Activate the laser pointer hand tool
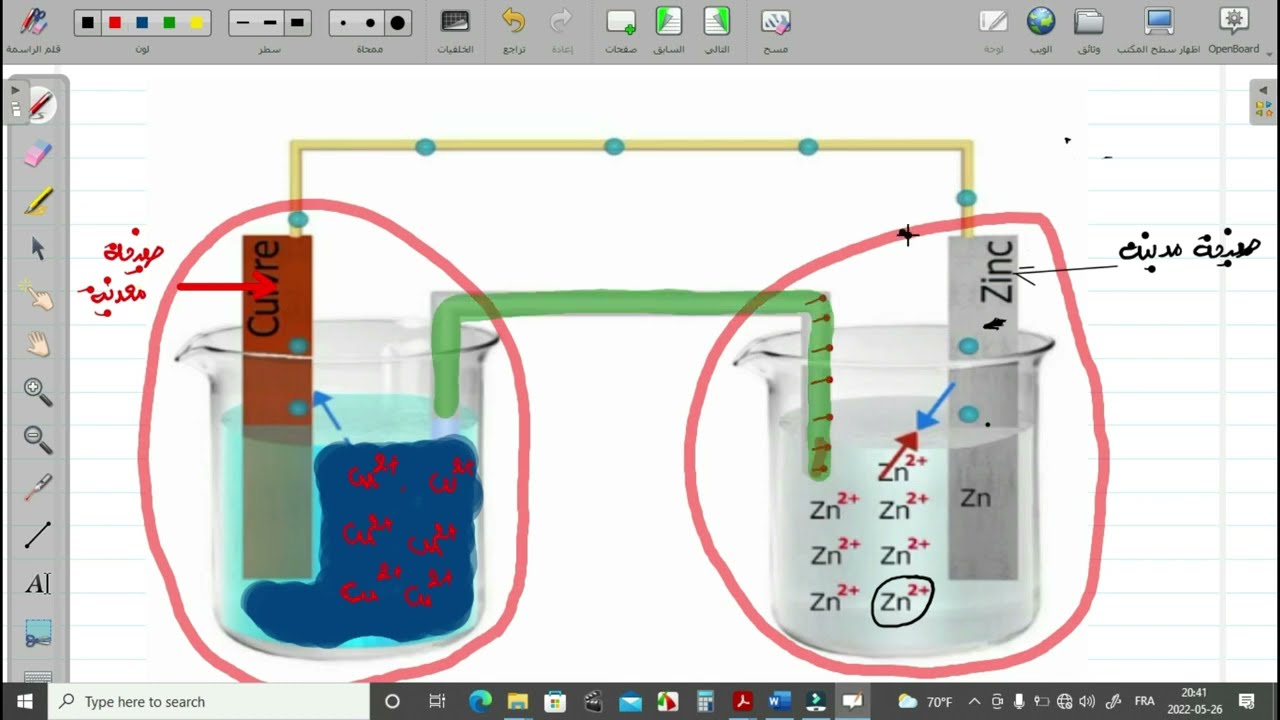Viewport: 1280px width, 720px height. pyautogui.click(x=38, y=296)
